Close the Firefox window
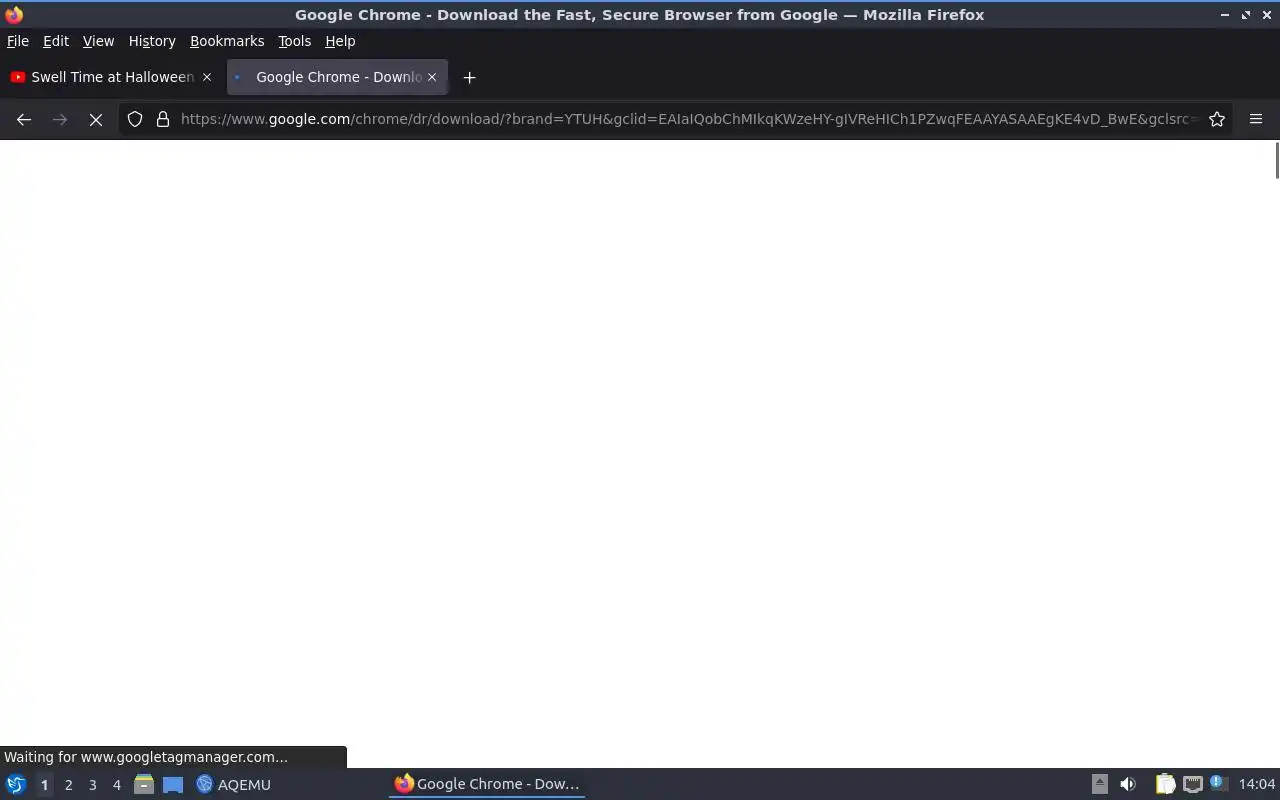Image resolution: width=1280 pixels, height=800 pixels. coord(1267,15)
